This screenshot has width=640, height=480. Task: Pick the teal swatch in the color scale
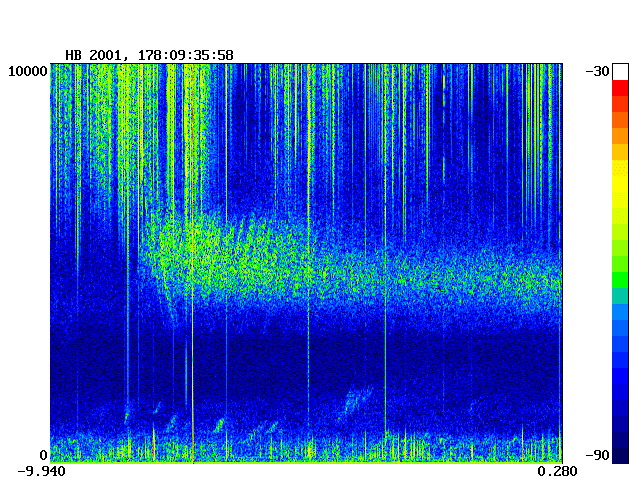[621, 296]
